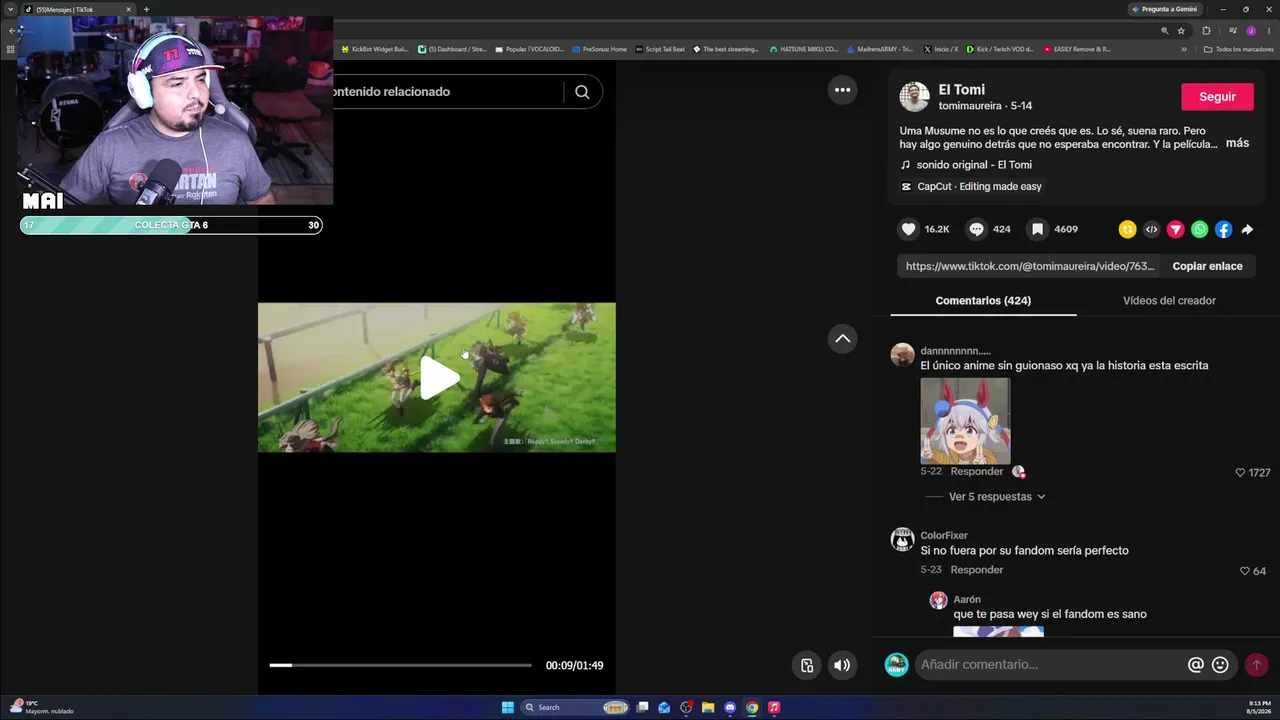Go to previous video with up chevron
The width and height of the screenshot is (1280, 720).
coord(842,339)
